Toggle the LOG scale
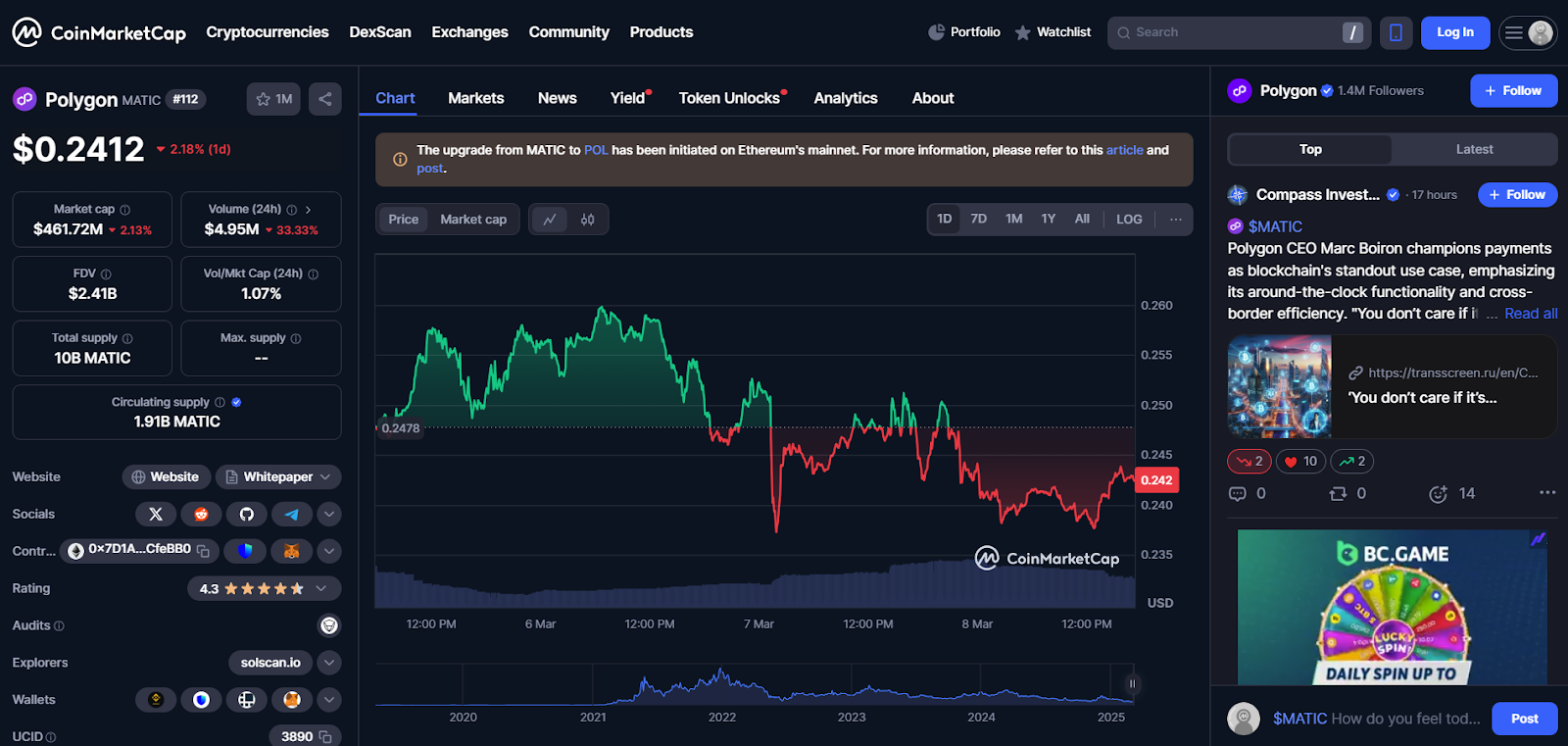The height and width of the screenshot is (746, 1568). tap(1129, 219)
